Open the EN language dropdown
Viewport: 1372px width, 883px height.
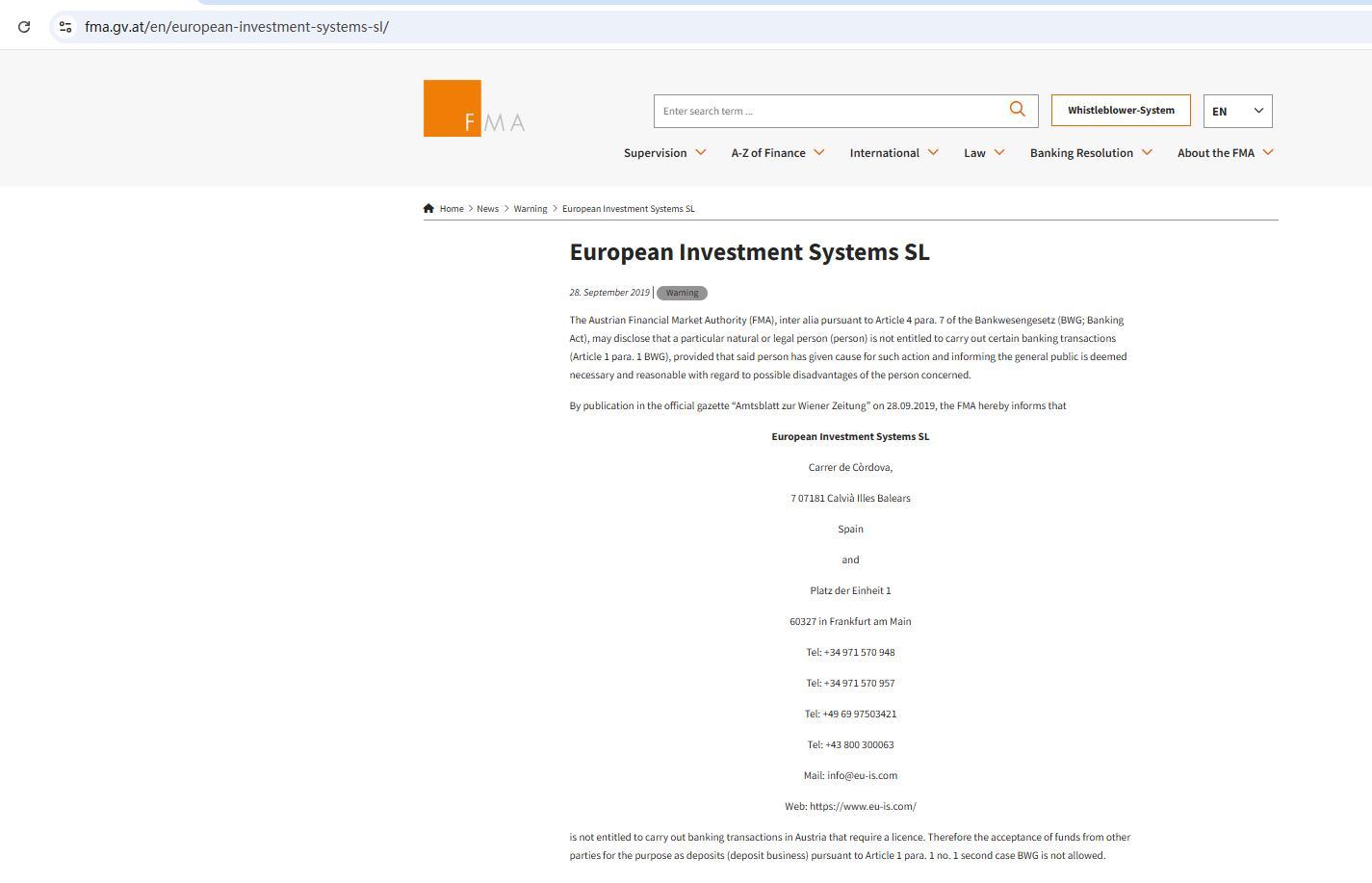click(1237, 111)
